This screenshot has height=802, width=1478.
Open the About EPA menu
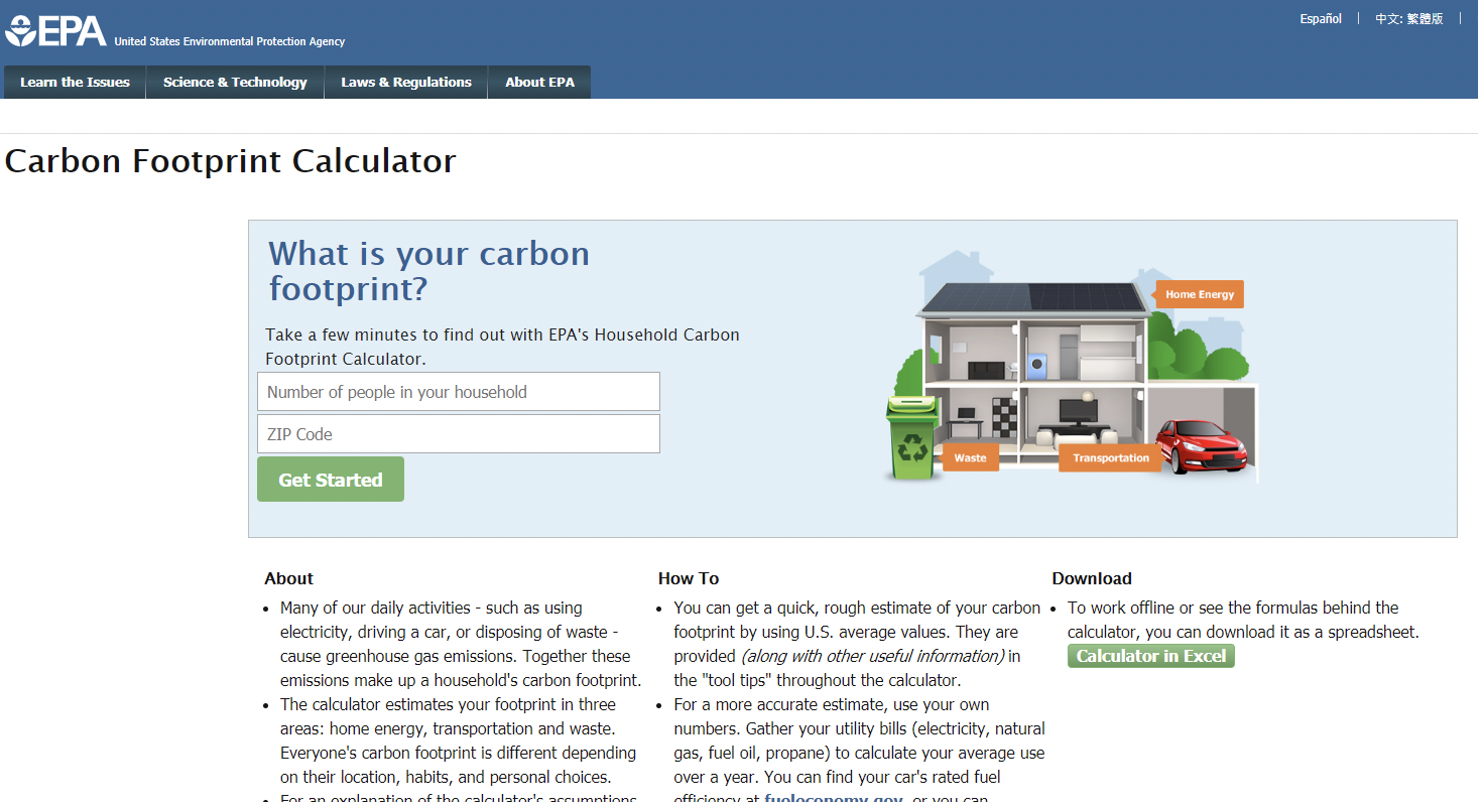[x=540, y=82]
